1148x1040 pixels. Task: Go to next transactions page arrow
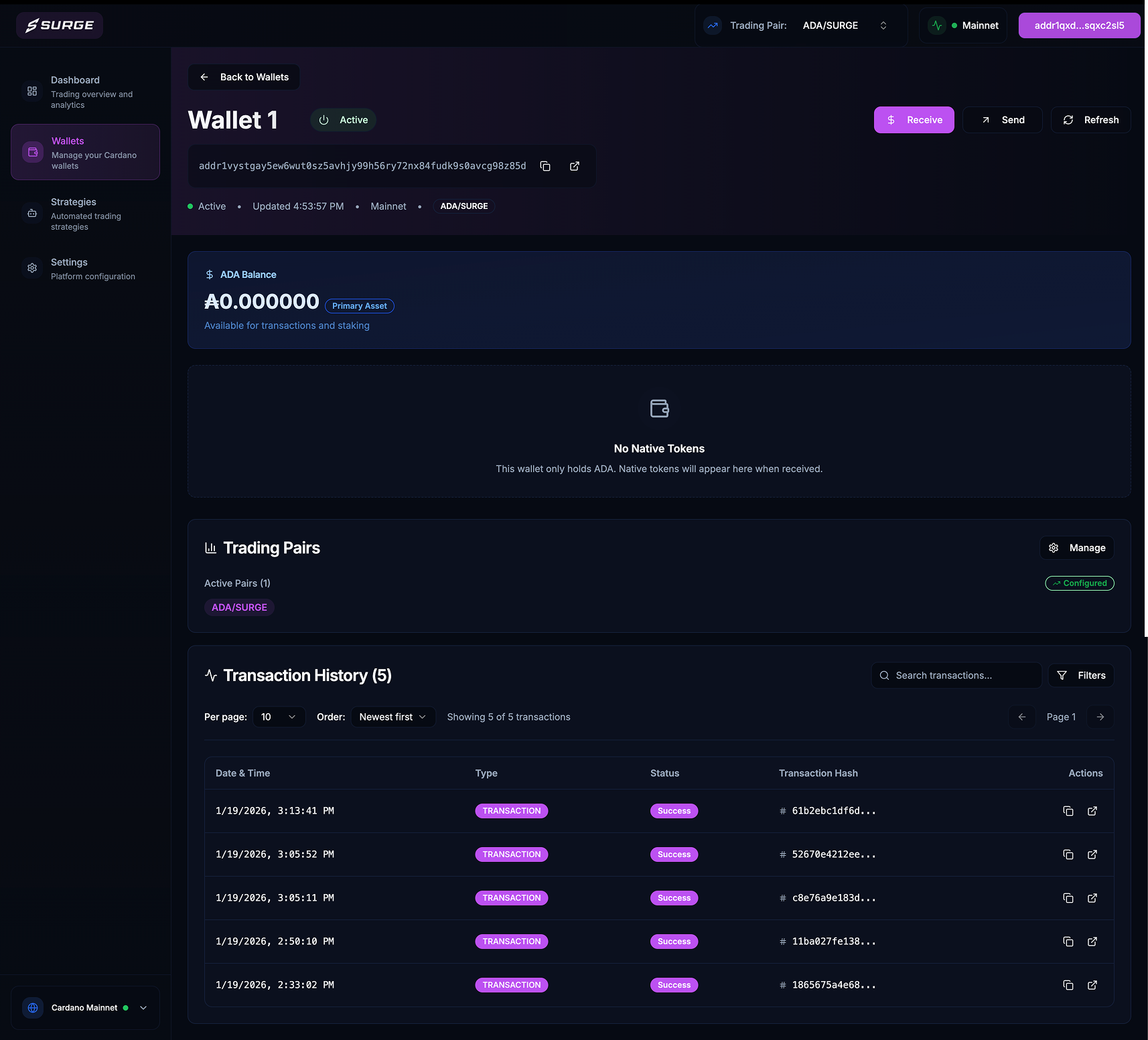tap(1100, 717)
